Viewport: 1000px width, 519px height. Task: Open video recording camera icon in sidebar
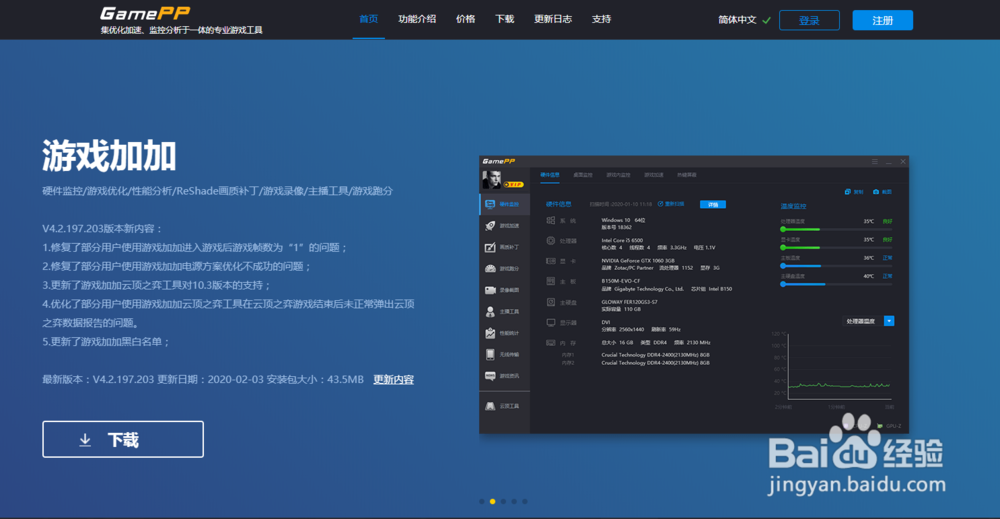pyautogui.click(x=490, y=290)
